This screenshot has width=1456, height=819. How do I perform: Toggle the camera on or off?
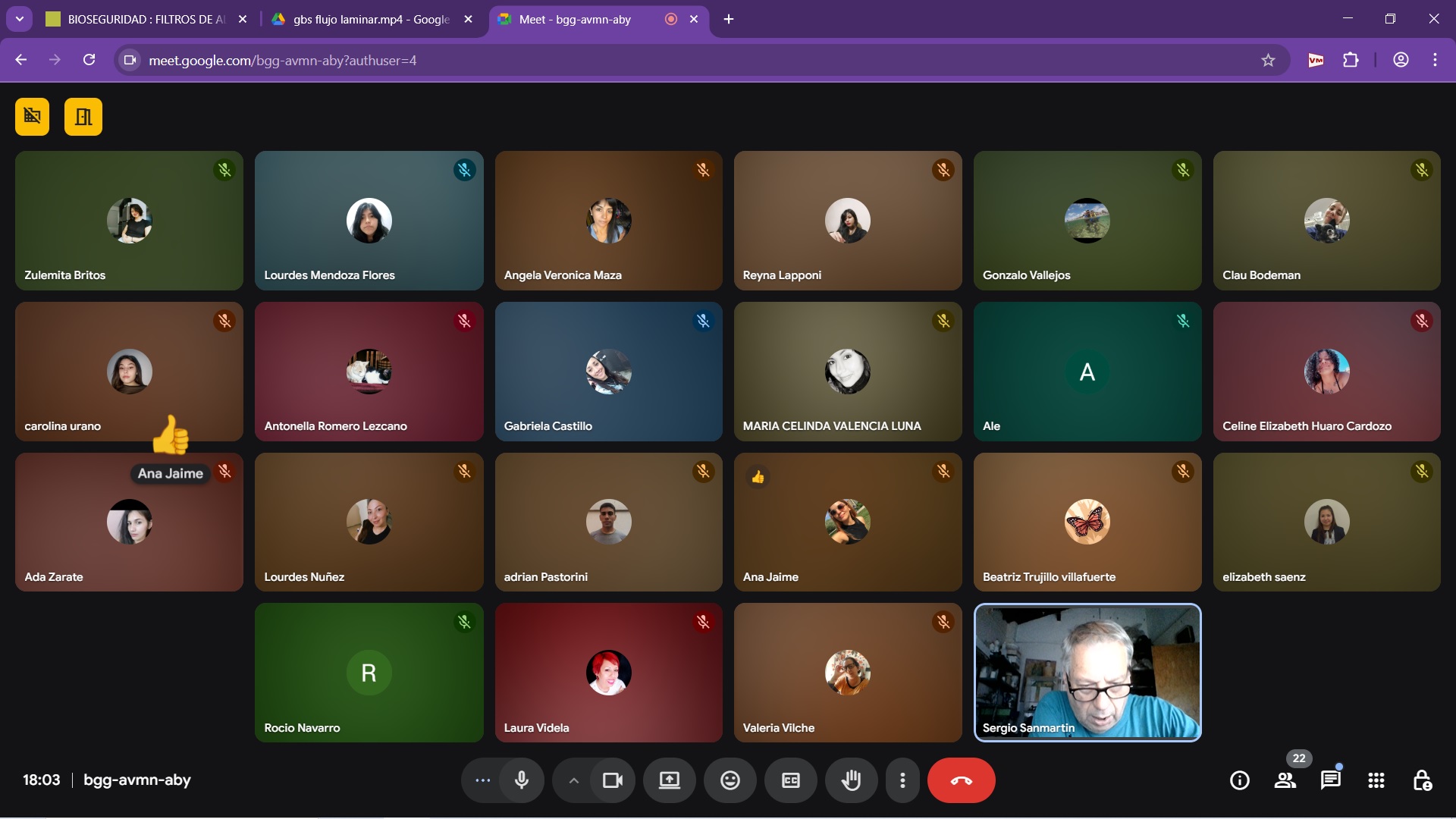(x=612, y=780)
